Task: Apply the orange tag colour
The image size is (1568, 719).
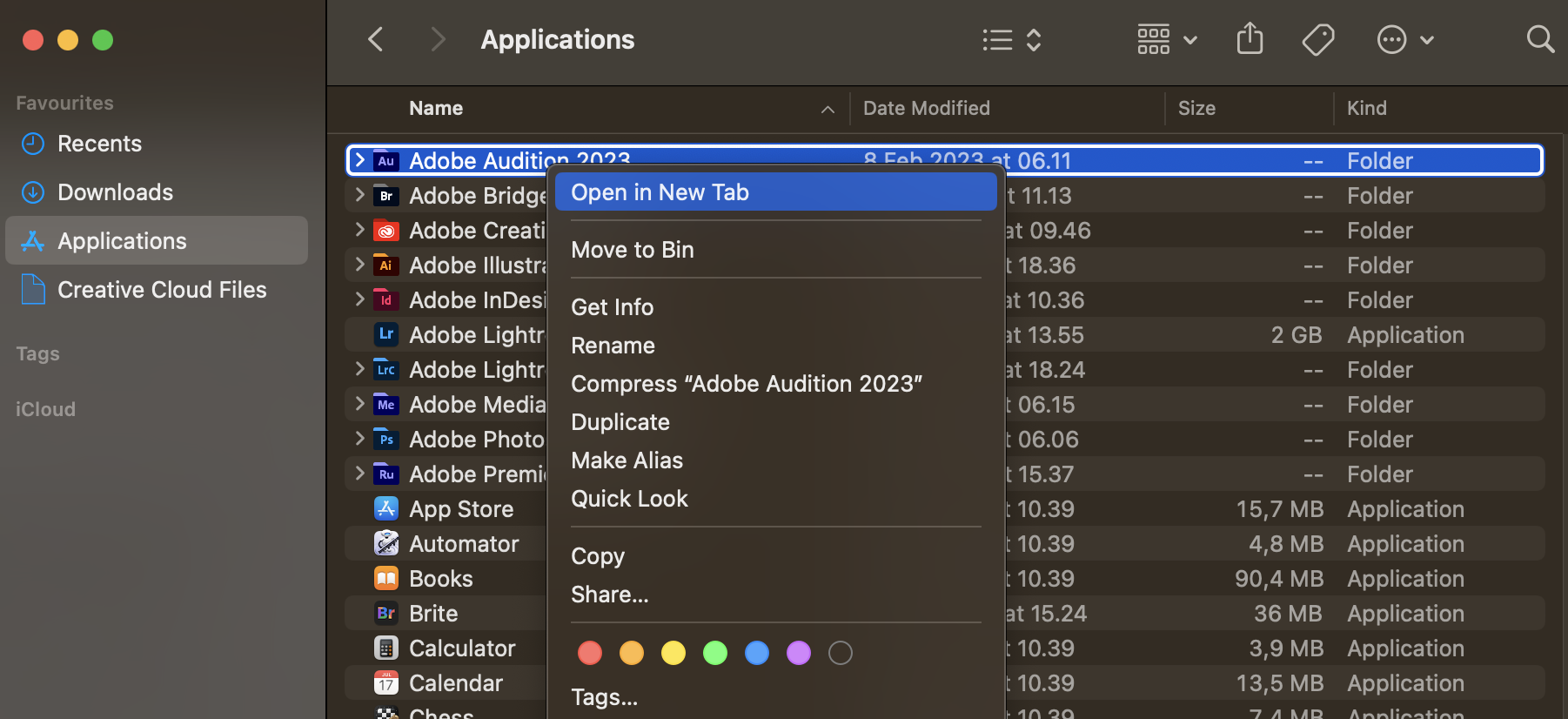Action: 632,653
